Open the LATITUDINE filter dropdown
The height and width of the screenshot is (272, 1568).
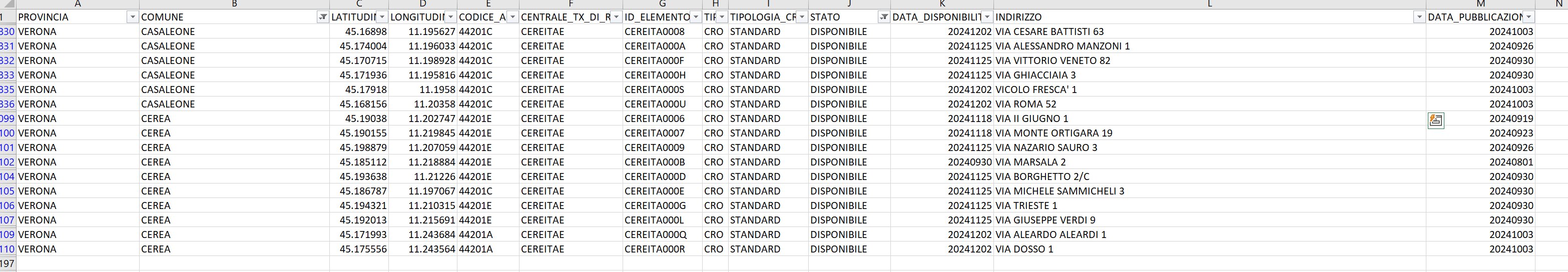(382, 17)
